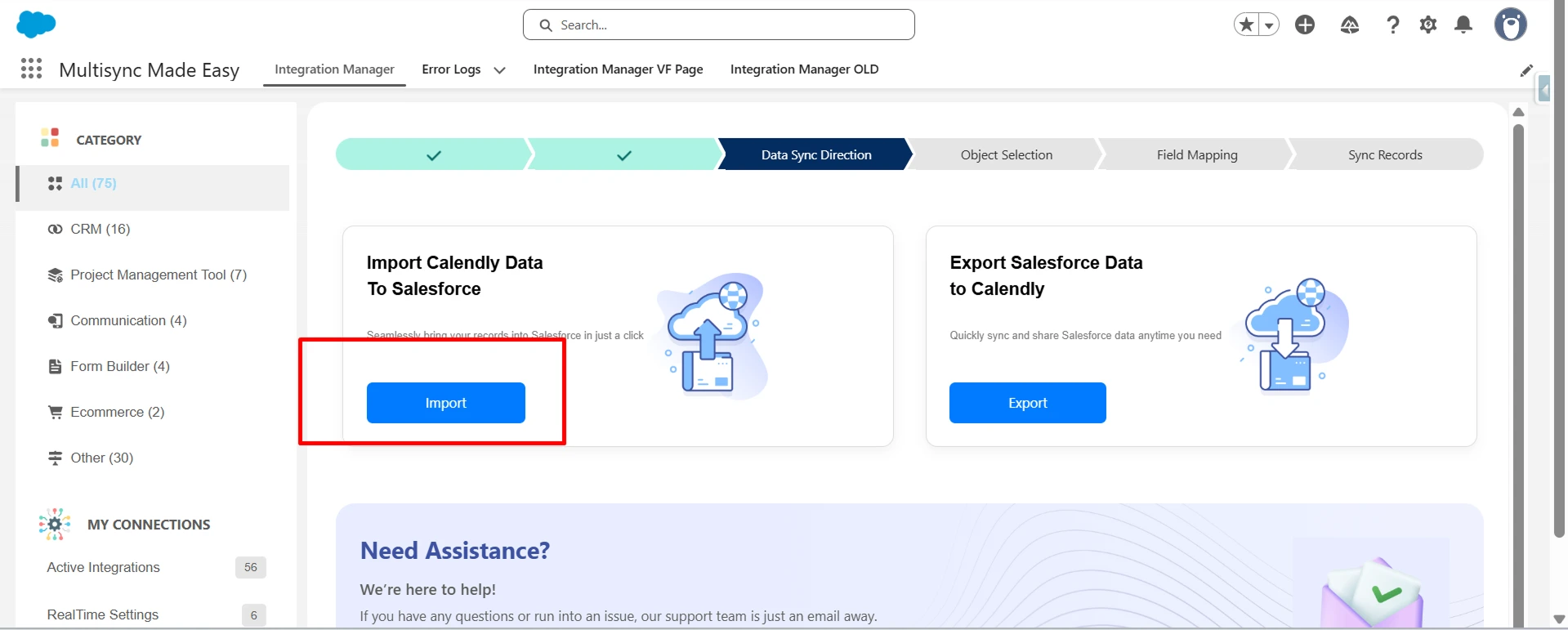Open the Integration Manager VF Page tab
This screenshot has width=1568, height=630.
(619, 69)
